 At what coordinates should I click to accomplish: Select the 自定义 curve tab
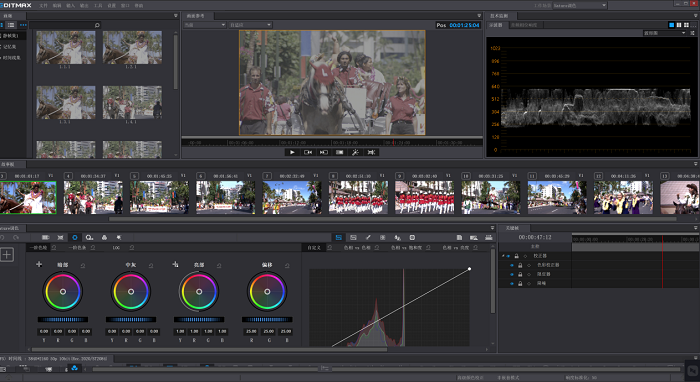314,247
